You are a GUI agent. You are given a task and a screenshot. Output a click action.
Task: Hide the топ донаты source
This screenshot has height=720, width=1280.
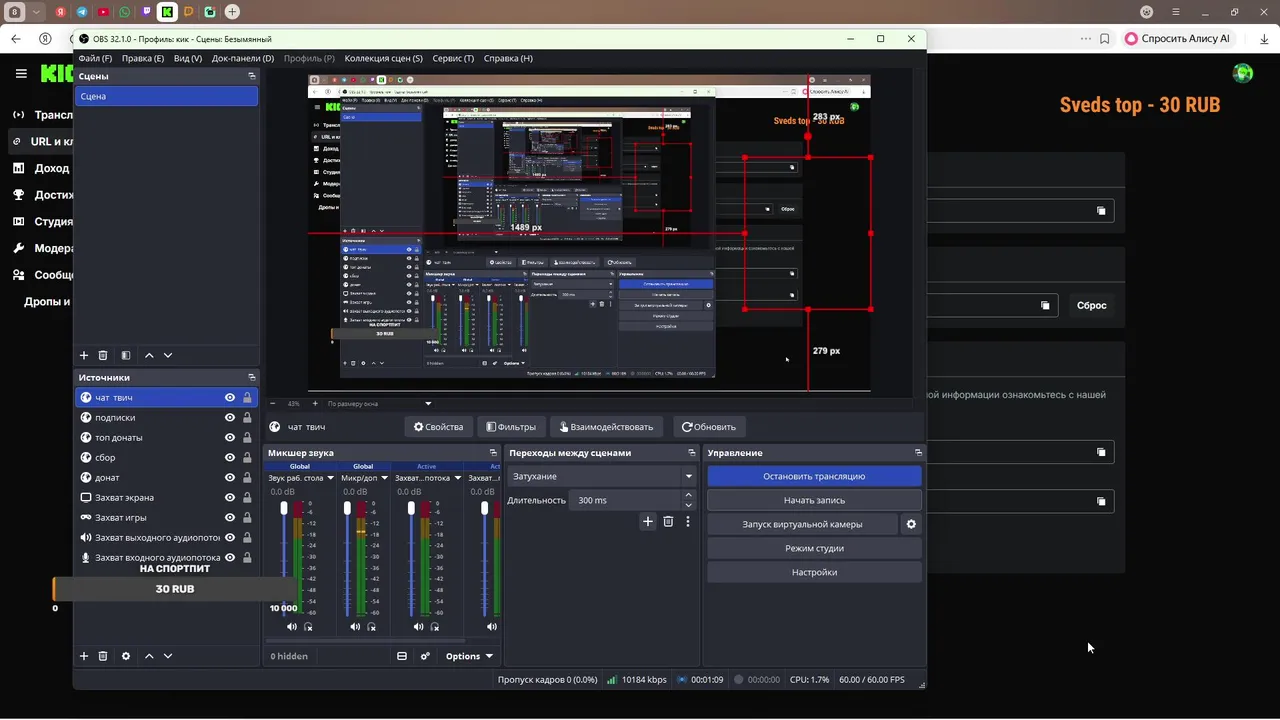pyautogui.click(x=230, y=438)
